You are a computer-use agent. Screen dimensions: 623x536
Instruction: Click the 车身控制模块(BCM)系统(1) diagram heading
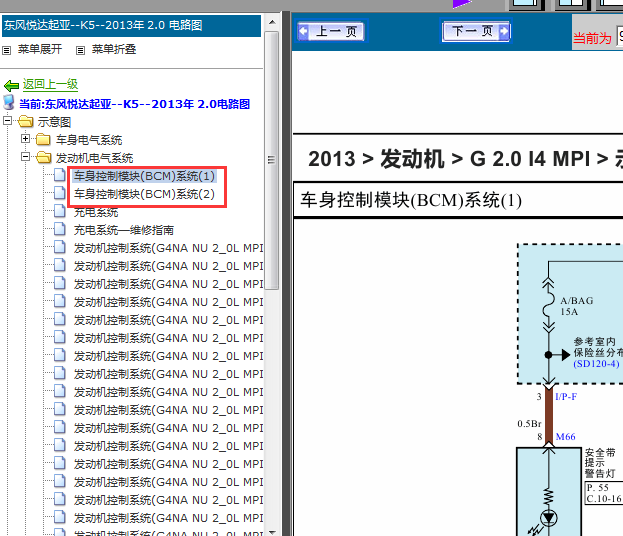tap(411, 200)
